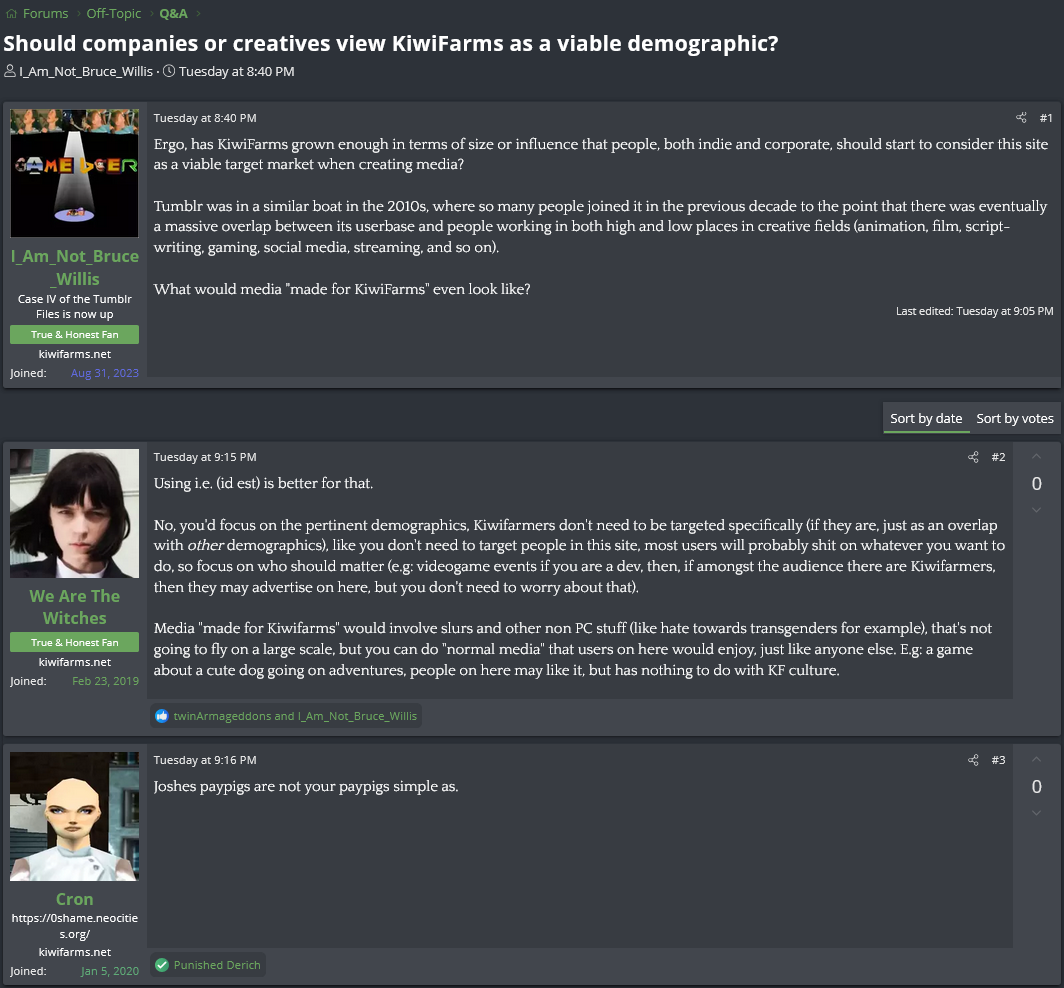Viewport: 1064px width, 988px height.
Task: Switch to Sort by votes tab
Action: pyautogui.click(x=1014, y=419)
